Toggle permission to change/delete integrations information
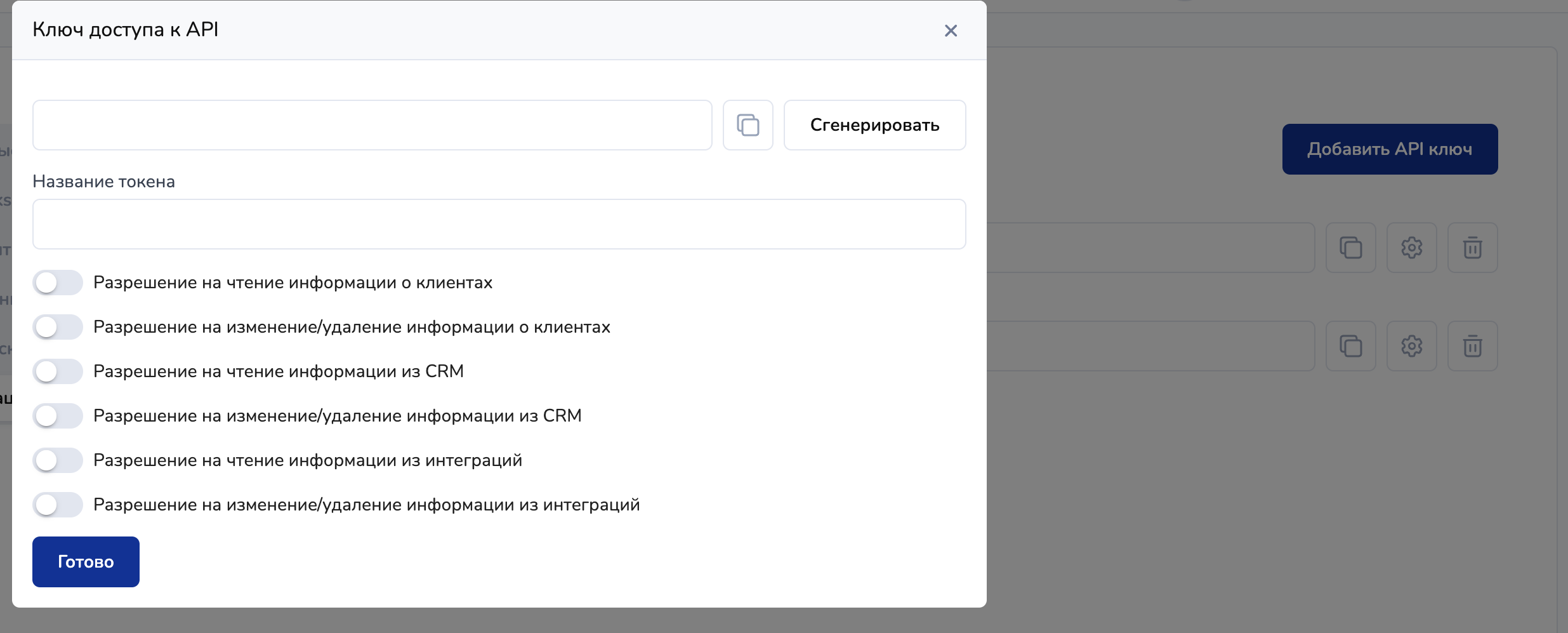 coord(58,505)
